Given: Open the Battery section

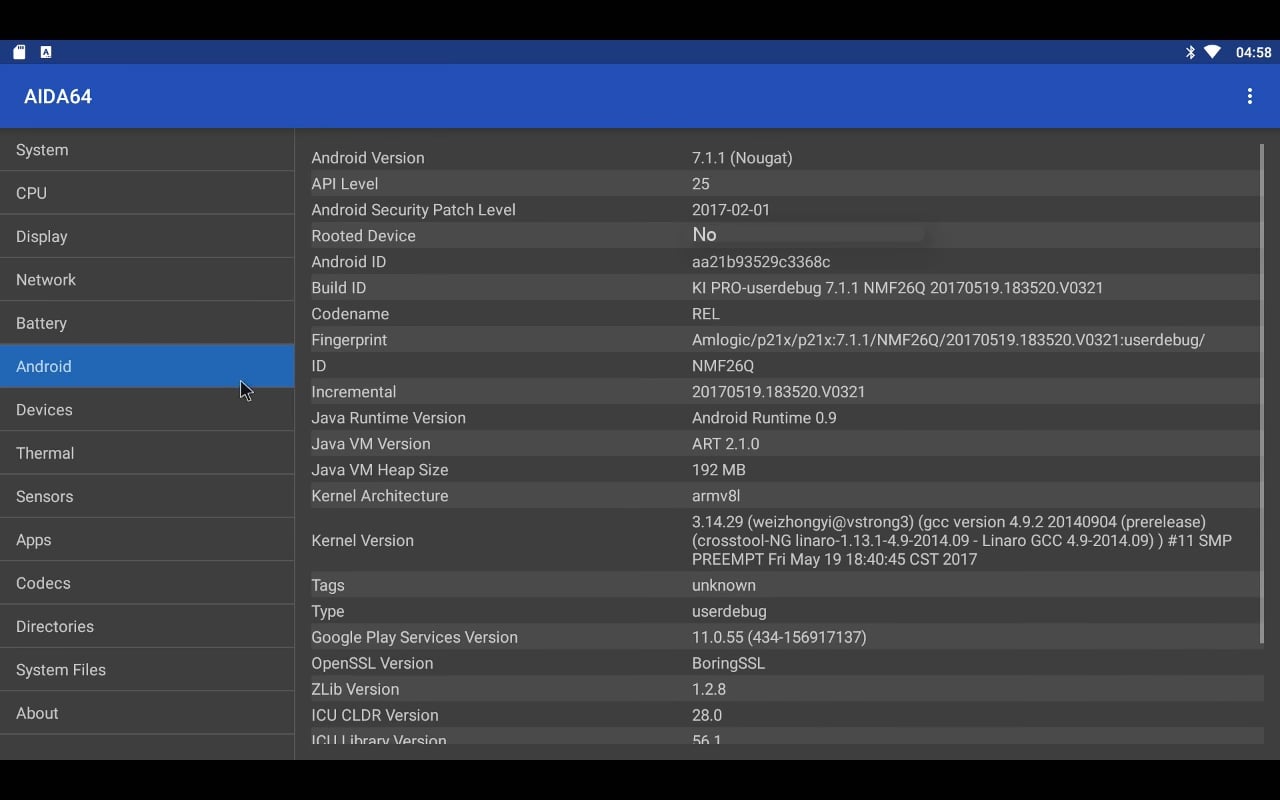Looking at the screenshot, I should [x=147, y=323].
